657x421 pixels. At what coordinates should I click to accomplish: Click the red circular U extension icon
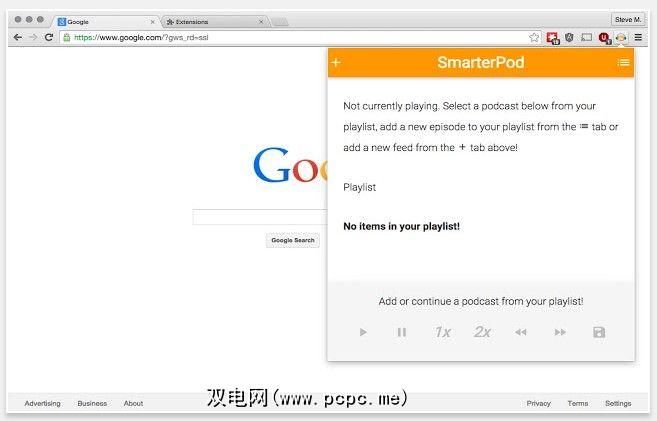604,38
